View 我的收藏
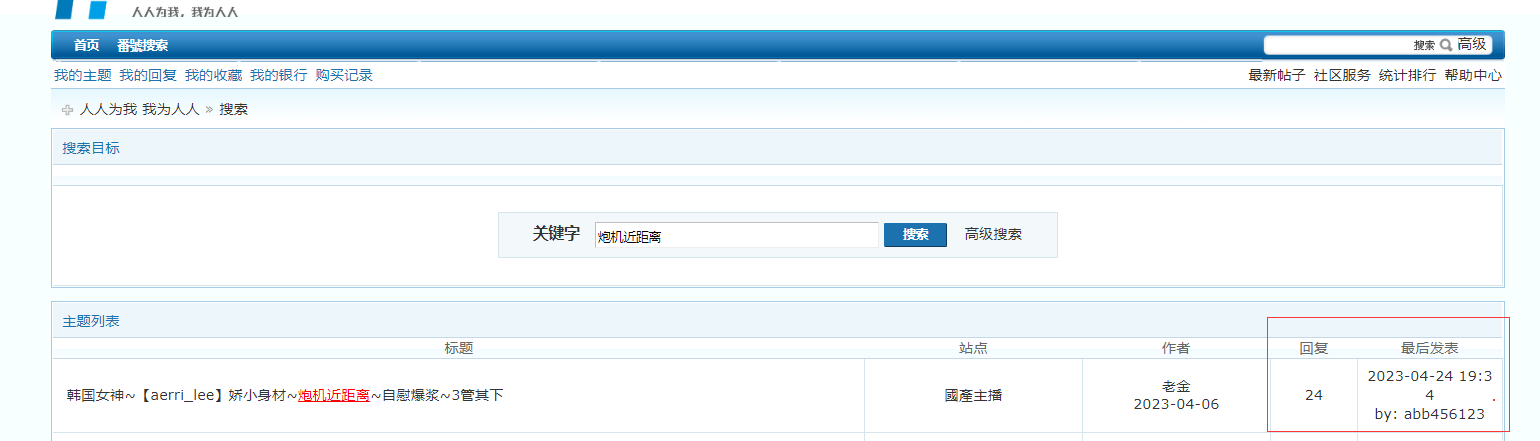The height and width of the screenshot is (441, 1540). (x=213, y=75)
